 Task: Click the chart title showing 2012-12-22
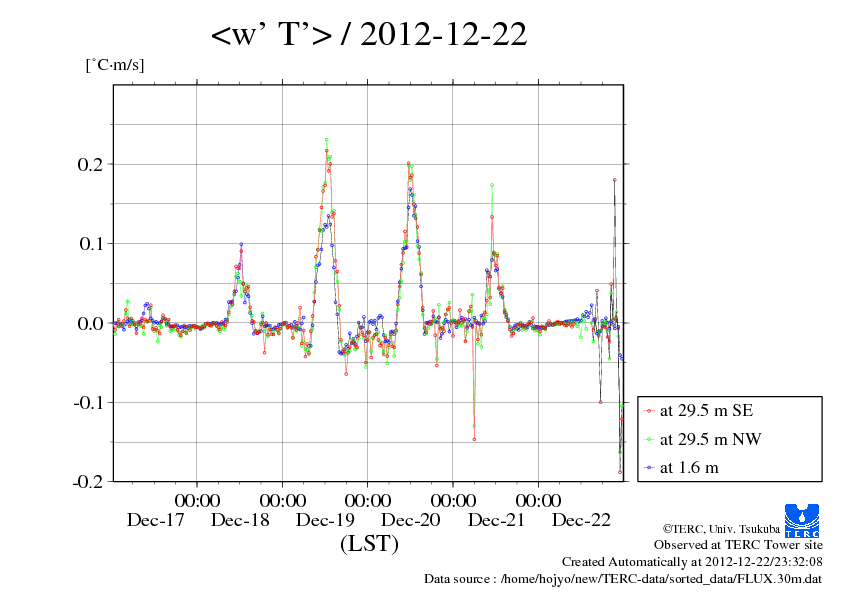[369, 36]
